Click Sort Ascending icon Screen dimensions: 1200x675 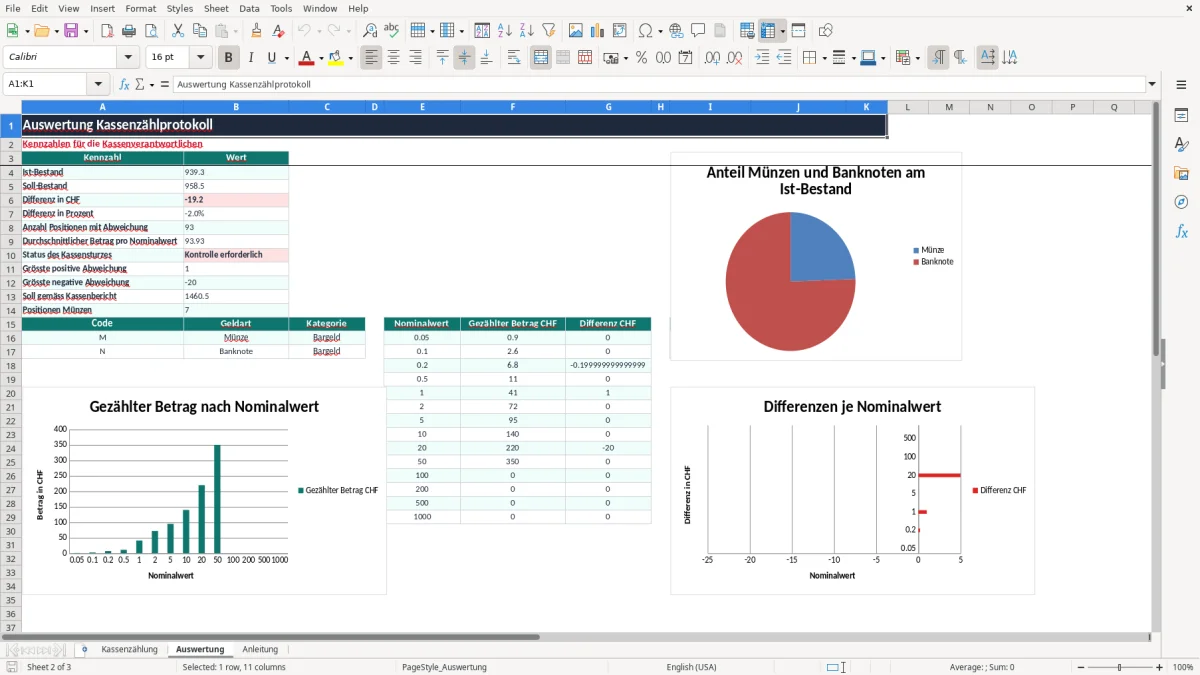[x=505, y=31]
